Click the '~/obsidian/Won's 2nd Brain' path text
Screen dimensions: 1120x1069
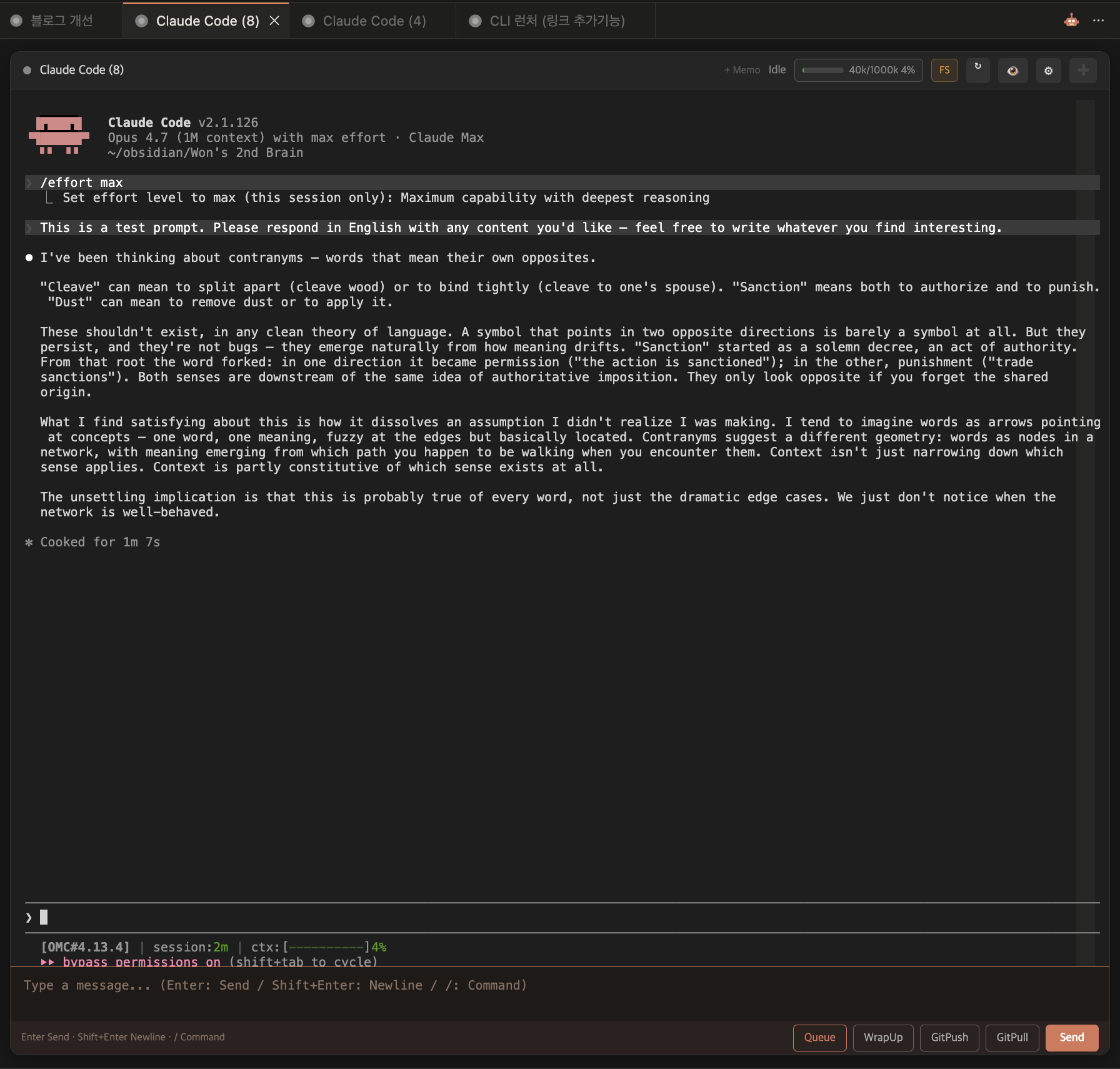[x=205, y=153]
